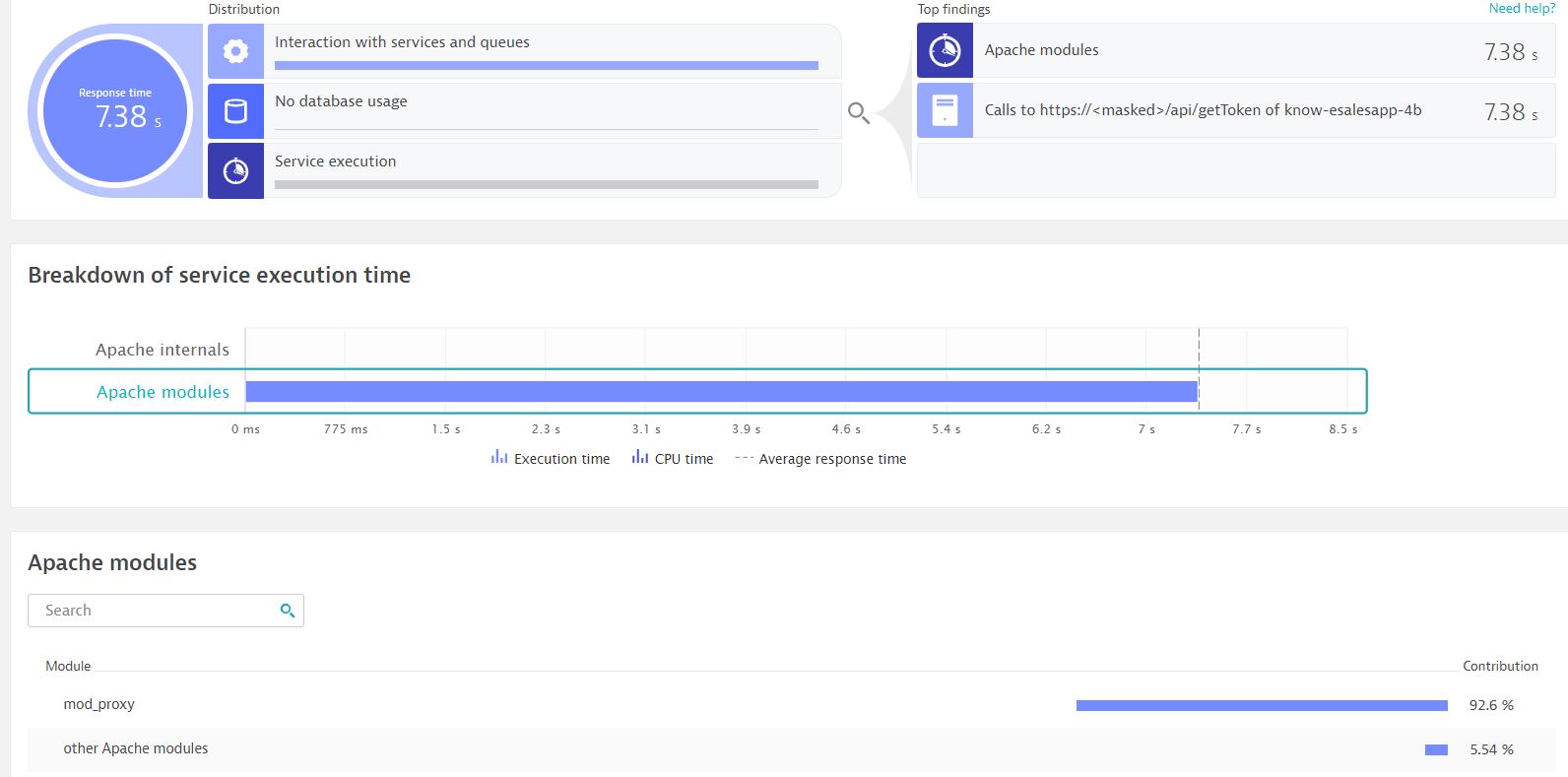The image size is (1568, 777).
Task: Click the getToken calls document icon
Action: click(945, 110)
